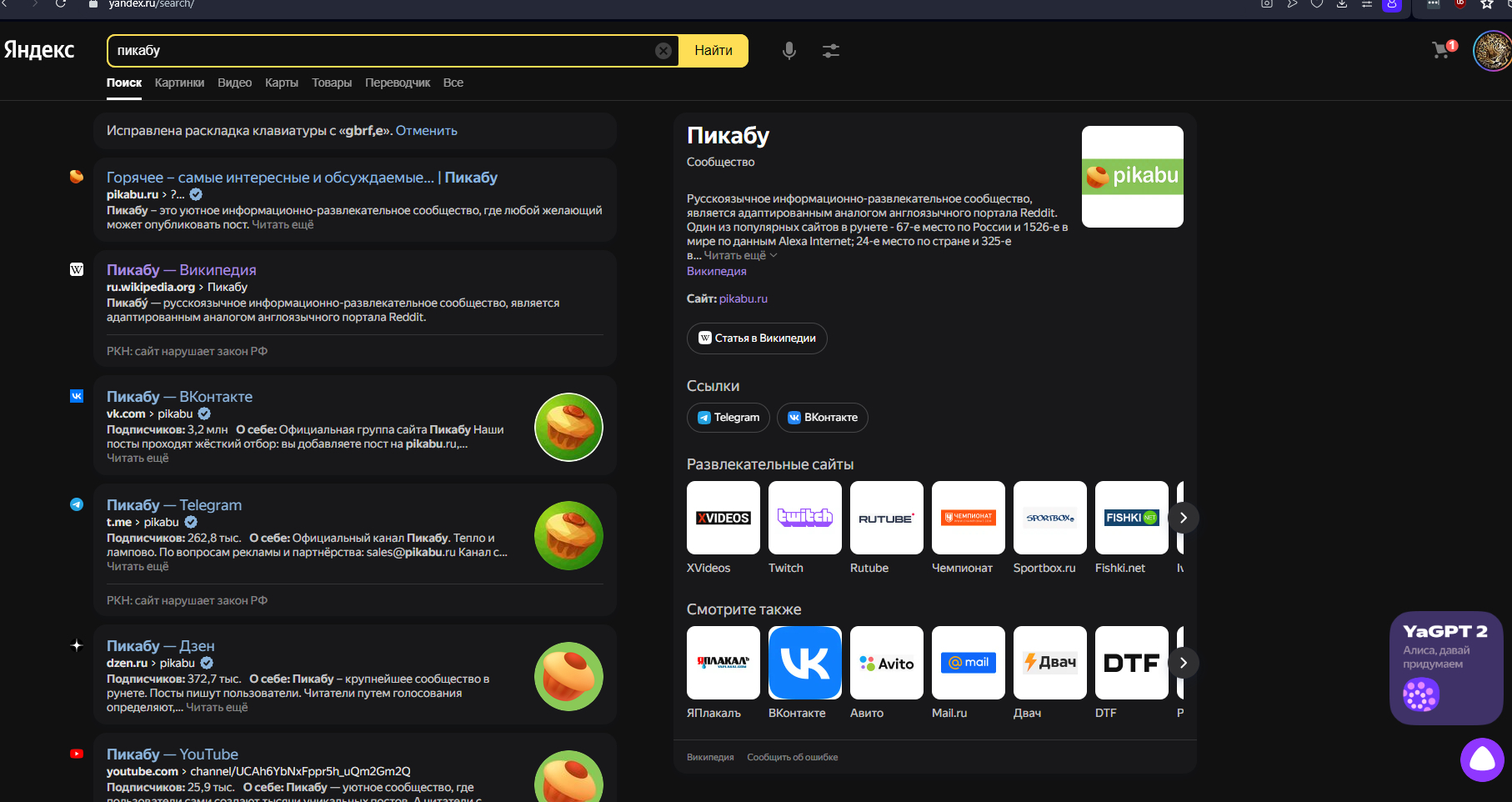Open search settings sliders icon beside microphone
This screenshot has width=1512, height=802.
tap(831, 51)
